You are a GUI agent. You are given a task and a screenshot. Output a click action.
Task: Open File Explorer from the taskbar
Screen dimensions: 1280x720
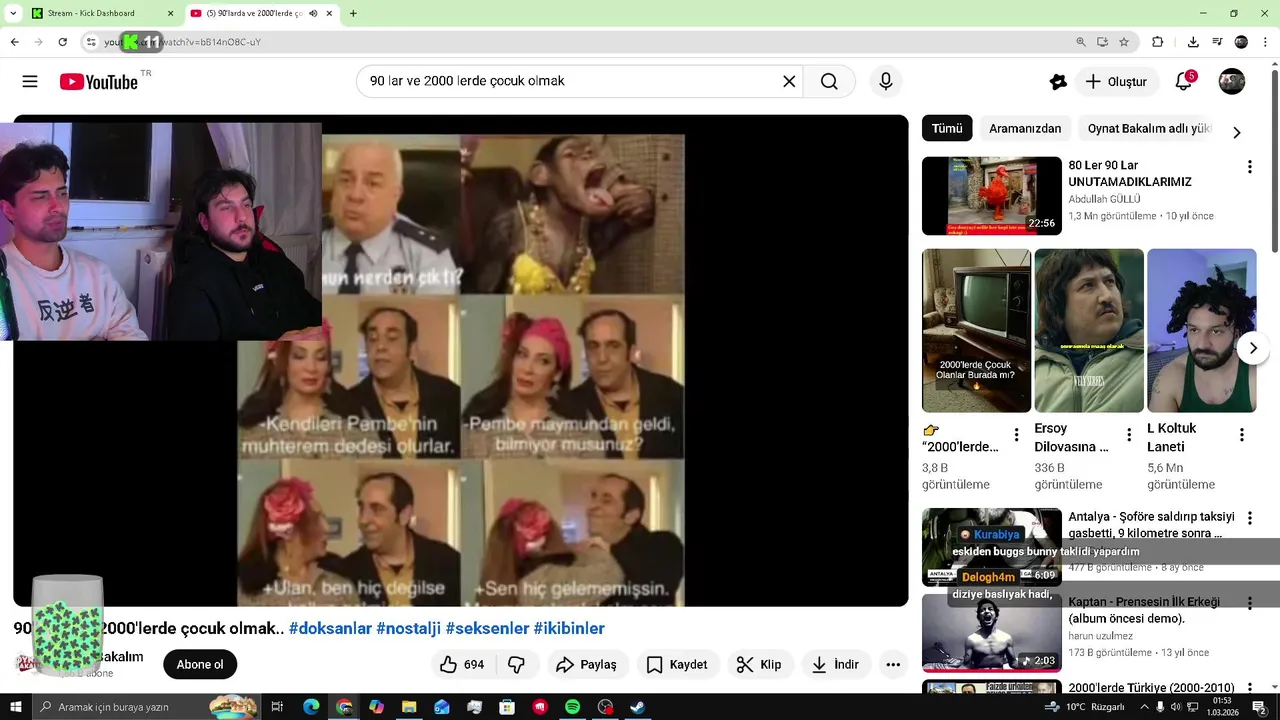click(409, 707)
